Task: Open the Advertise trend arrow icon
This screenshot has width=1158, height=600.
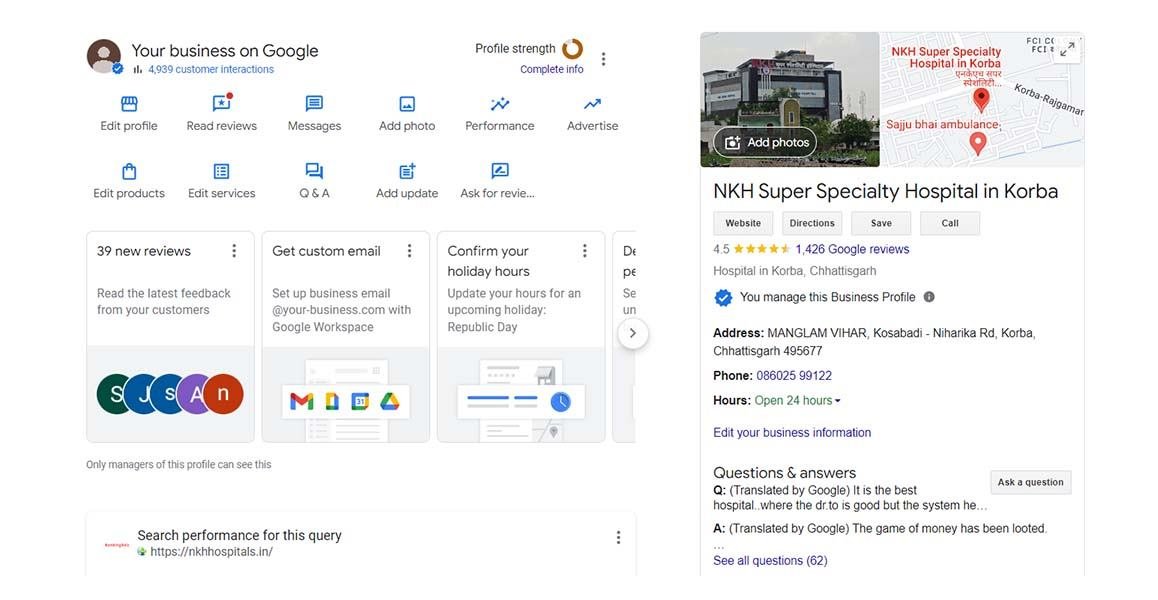Action: [592, 103]
